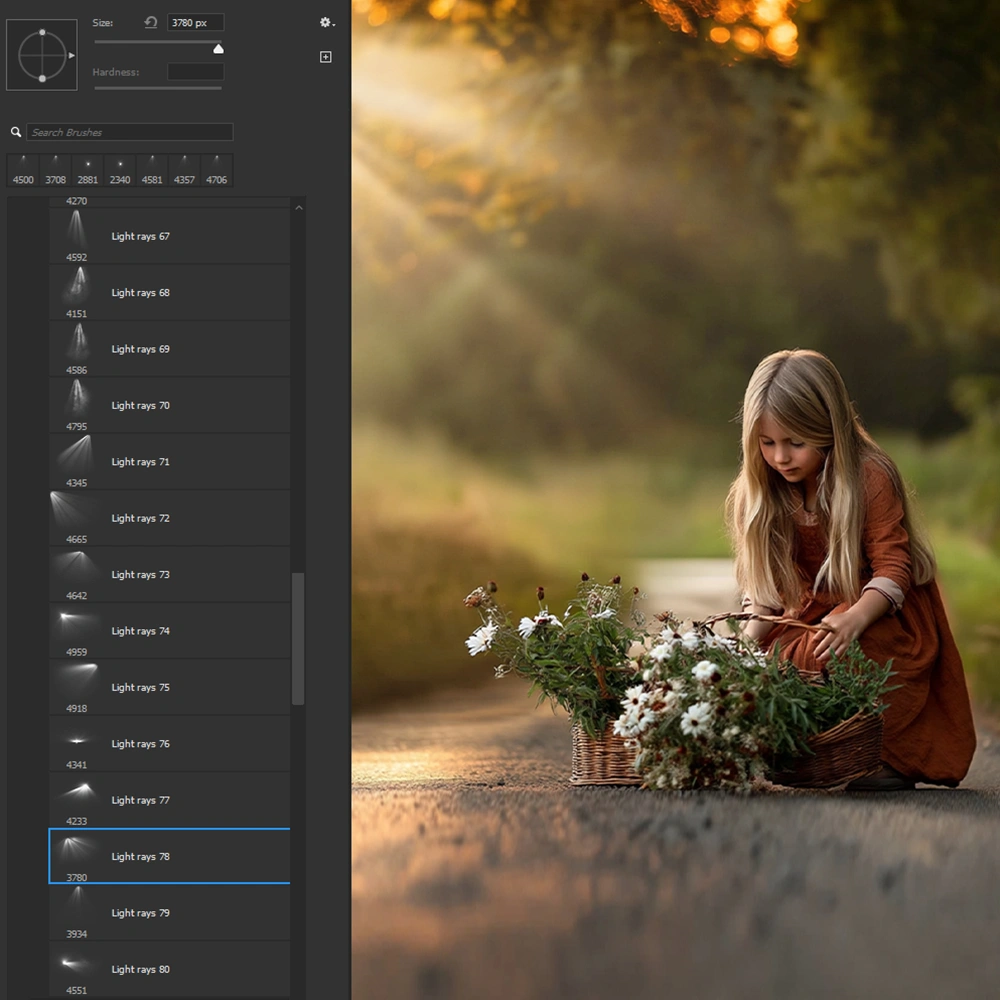The width and height of the screenshot is (1000, 1000).
Task: Click the brush Size input field
Action: (195, 22)
